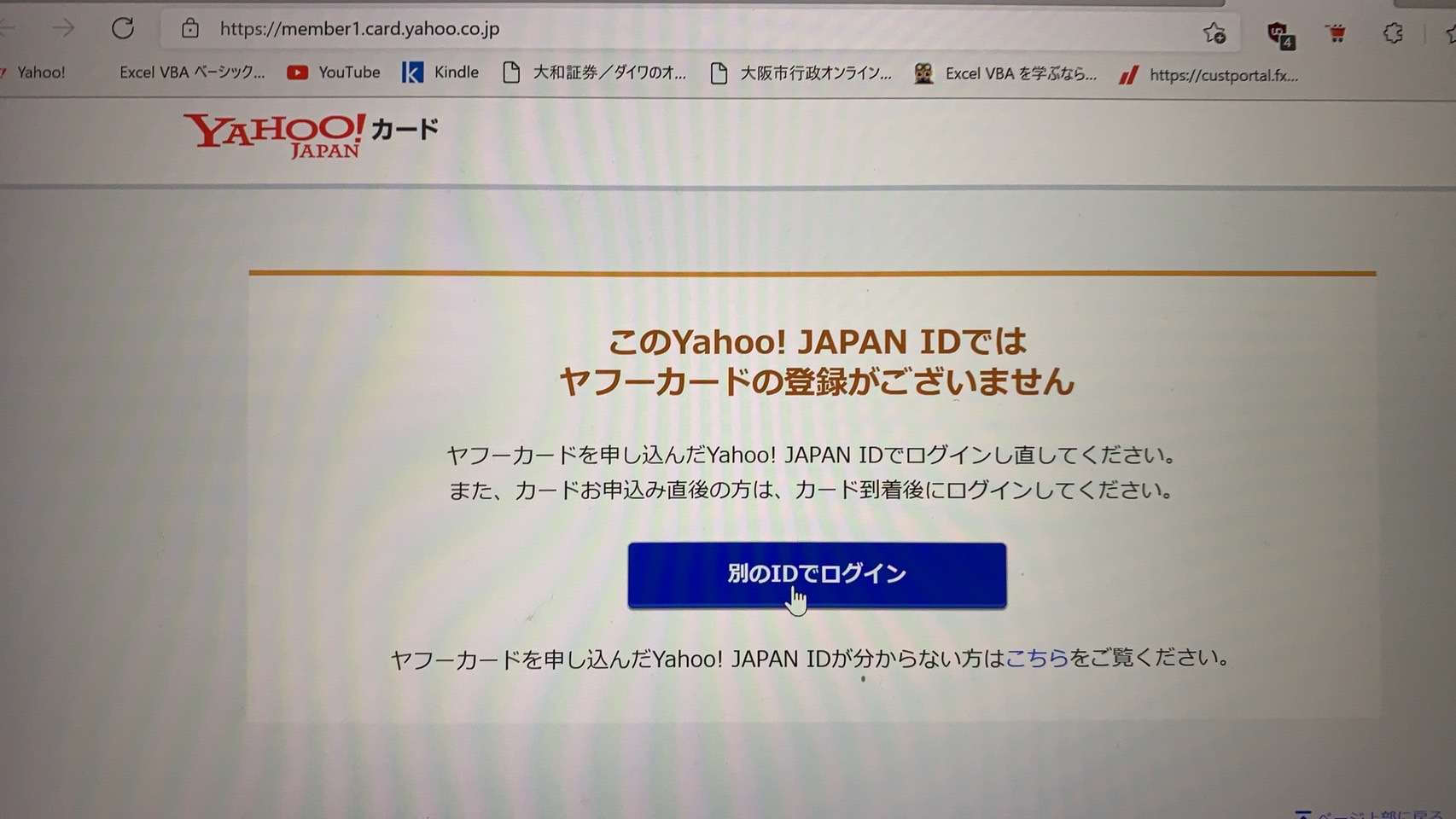Open the extensions puzzle icon

pos(1393,33)
